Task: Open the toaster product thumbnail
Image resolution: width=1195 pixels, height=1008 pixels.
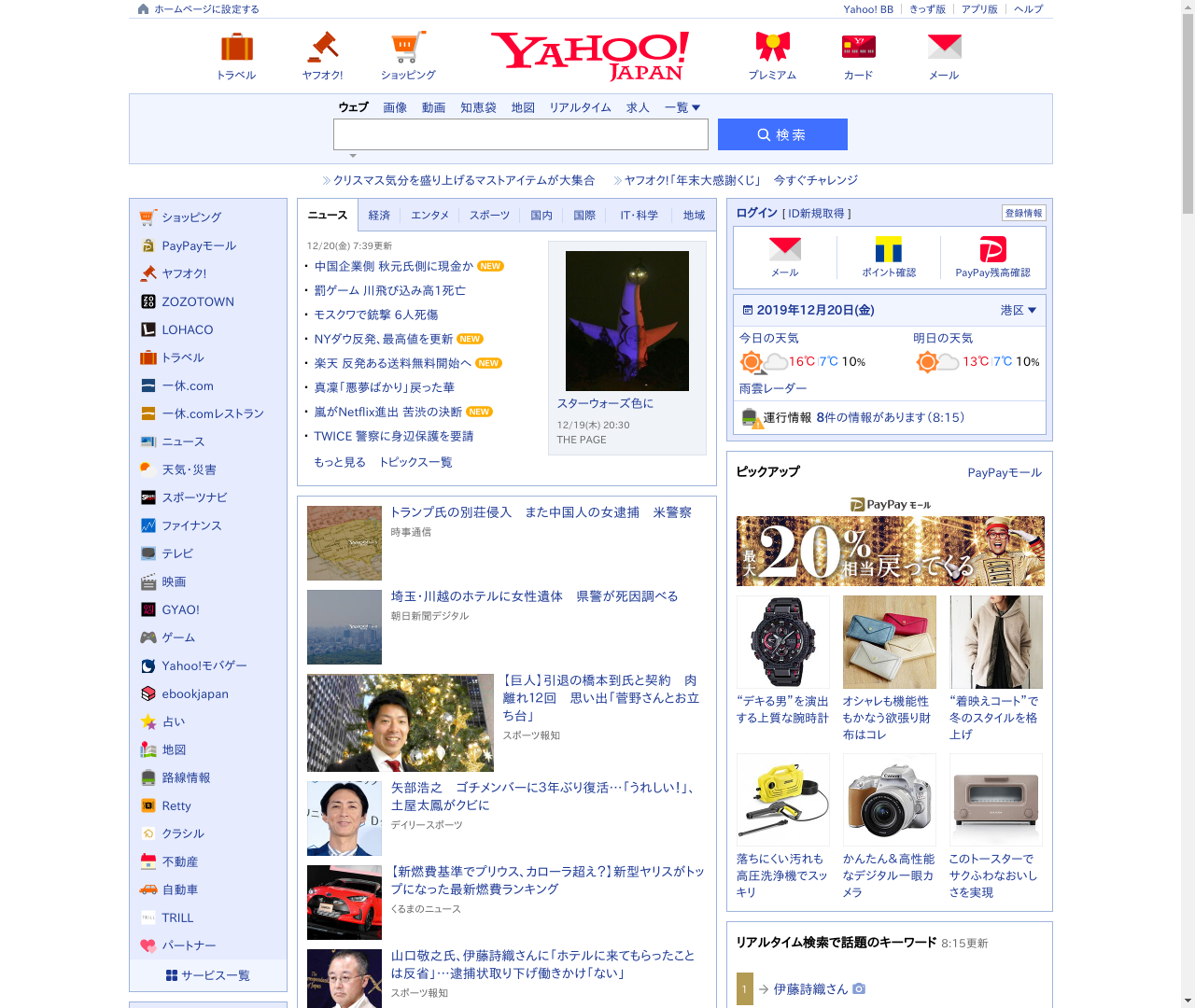Action: click(995, 800)
